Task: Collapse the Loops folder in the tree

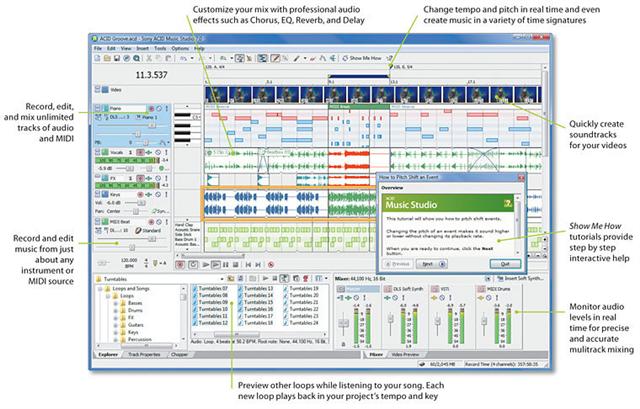Action: [109, 296]
